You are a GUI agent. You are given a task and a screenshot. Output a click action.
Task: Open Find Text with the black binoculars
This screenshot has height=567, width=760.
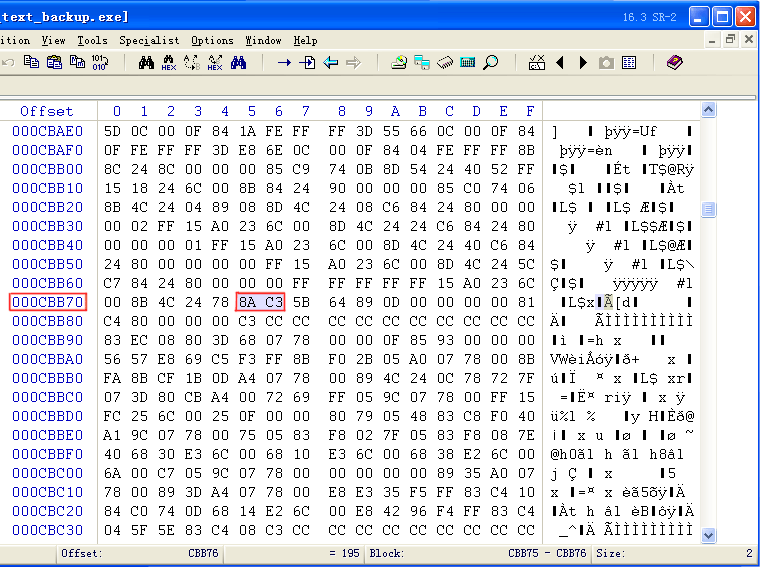coord(146,62)
